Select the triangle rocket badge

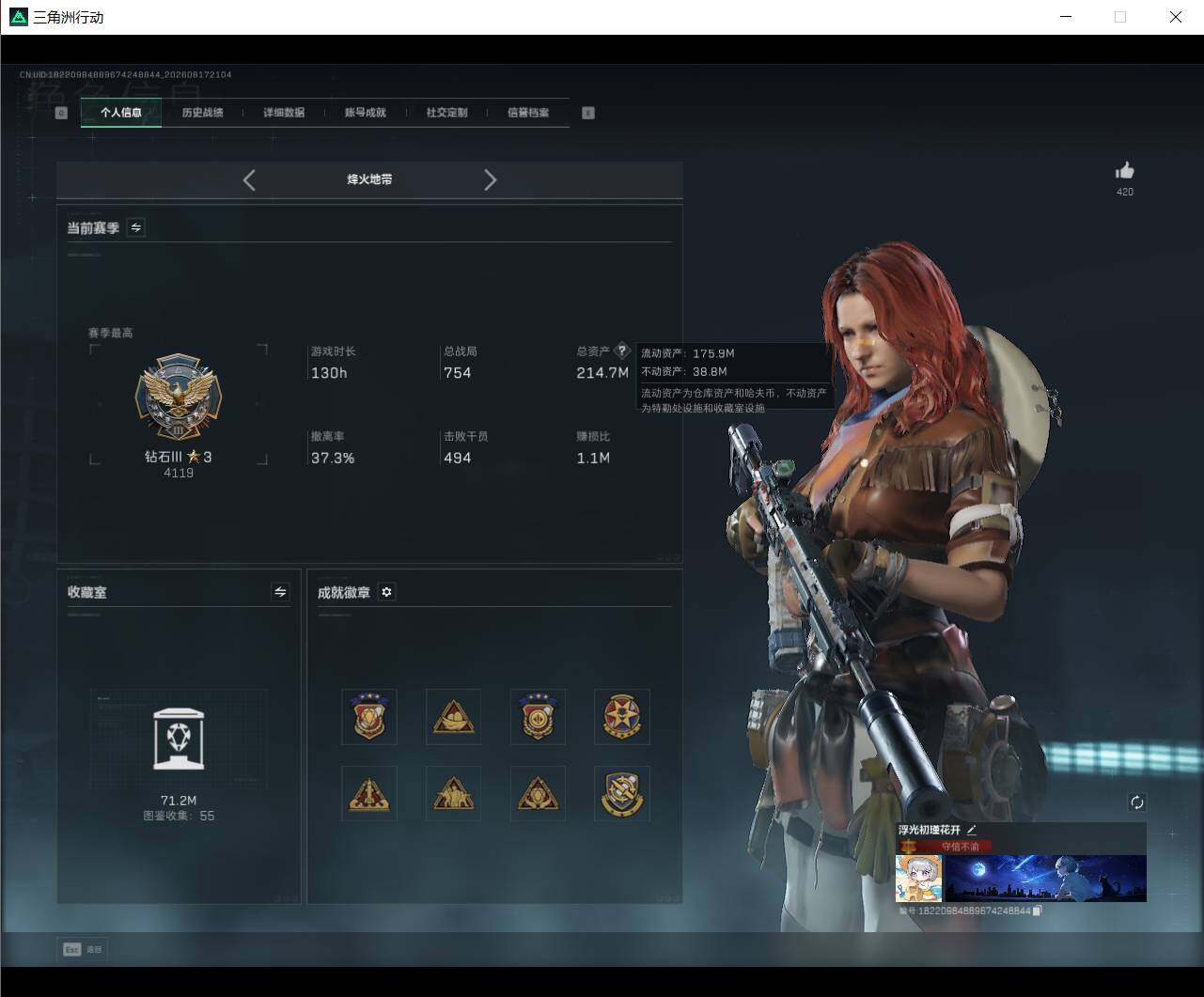coord(369,793)
